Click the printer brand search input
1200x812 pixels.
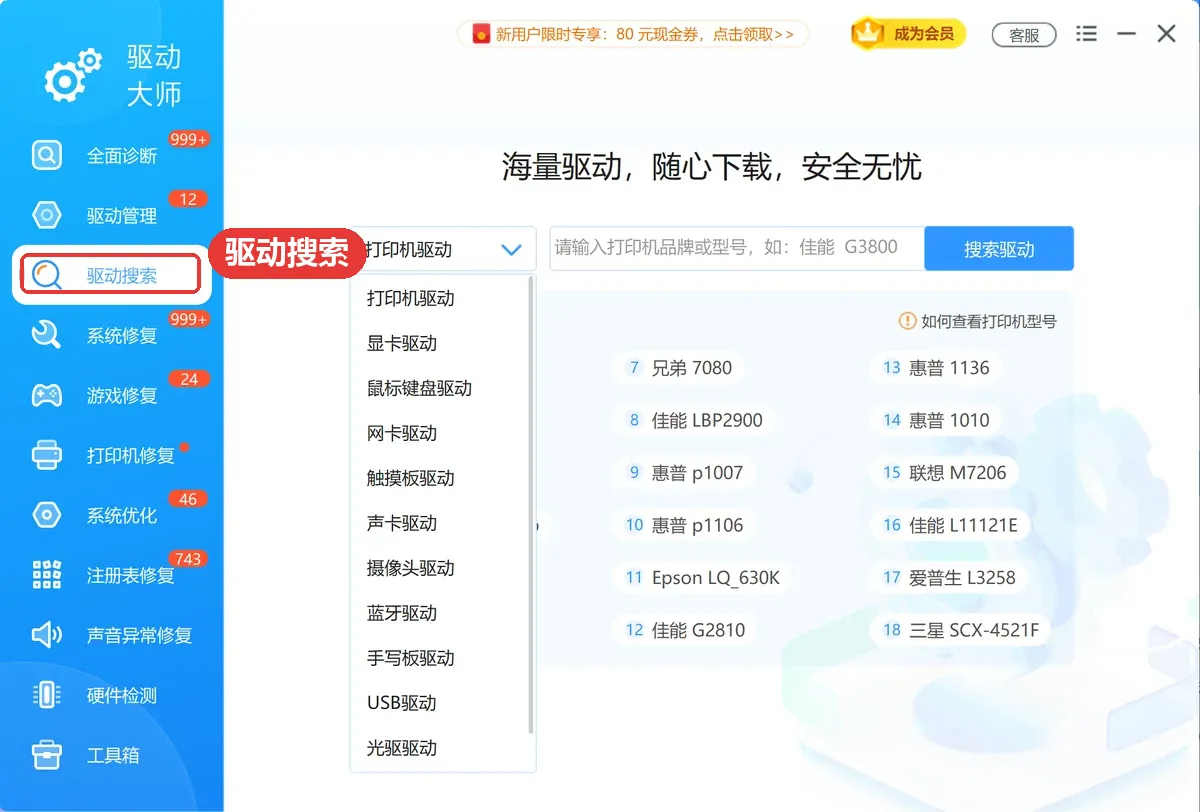(737, 248)
